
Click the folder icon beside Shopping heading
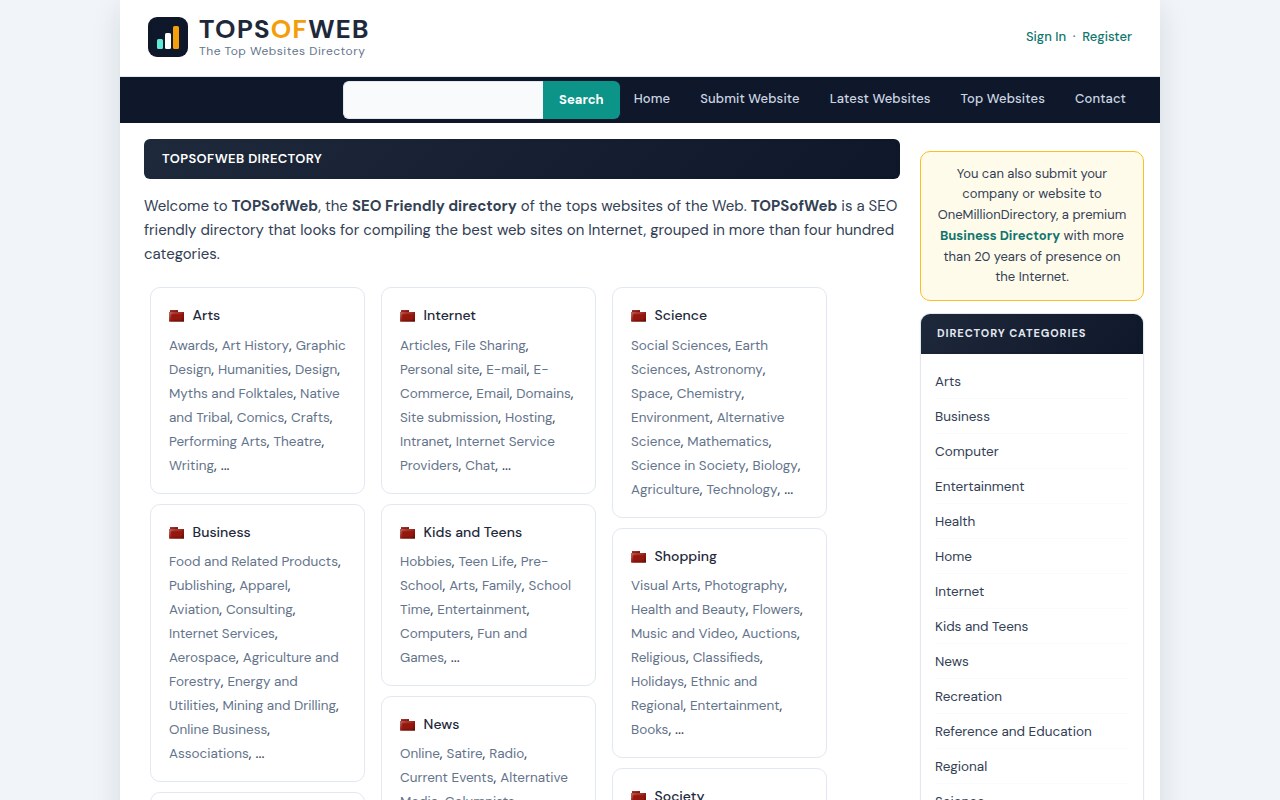(639, 557)
